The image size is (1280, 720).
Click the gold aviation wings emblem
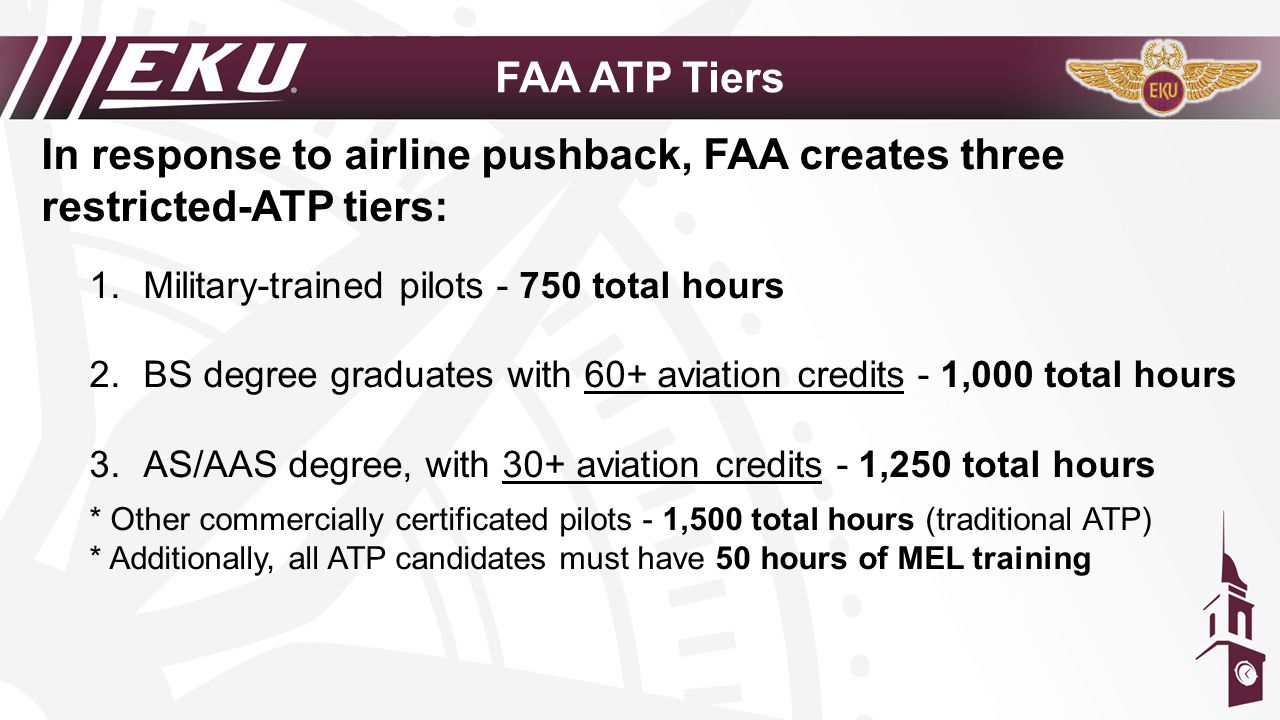click(x=1159, y=78)
